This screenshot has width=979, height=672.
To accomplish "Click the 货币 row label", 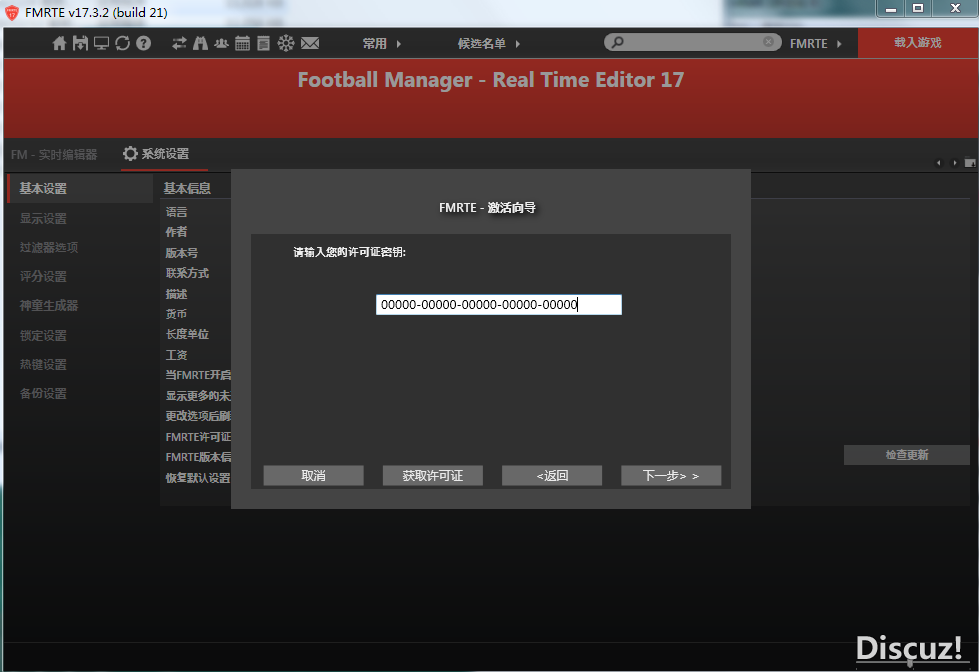I will 176,314.
